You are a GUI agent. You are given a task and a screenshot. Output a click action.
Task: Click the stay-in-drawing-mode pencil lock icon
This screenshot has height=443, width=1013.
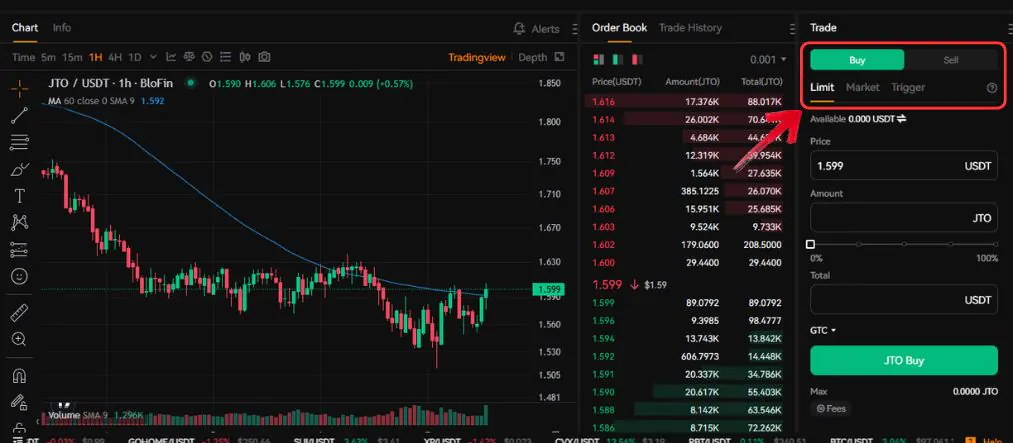tap(19, 403)
